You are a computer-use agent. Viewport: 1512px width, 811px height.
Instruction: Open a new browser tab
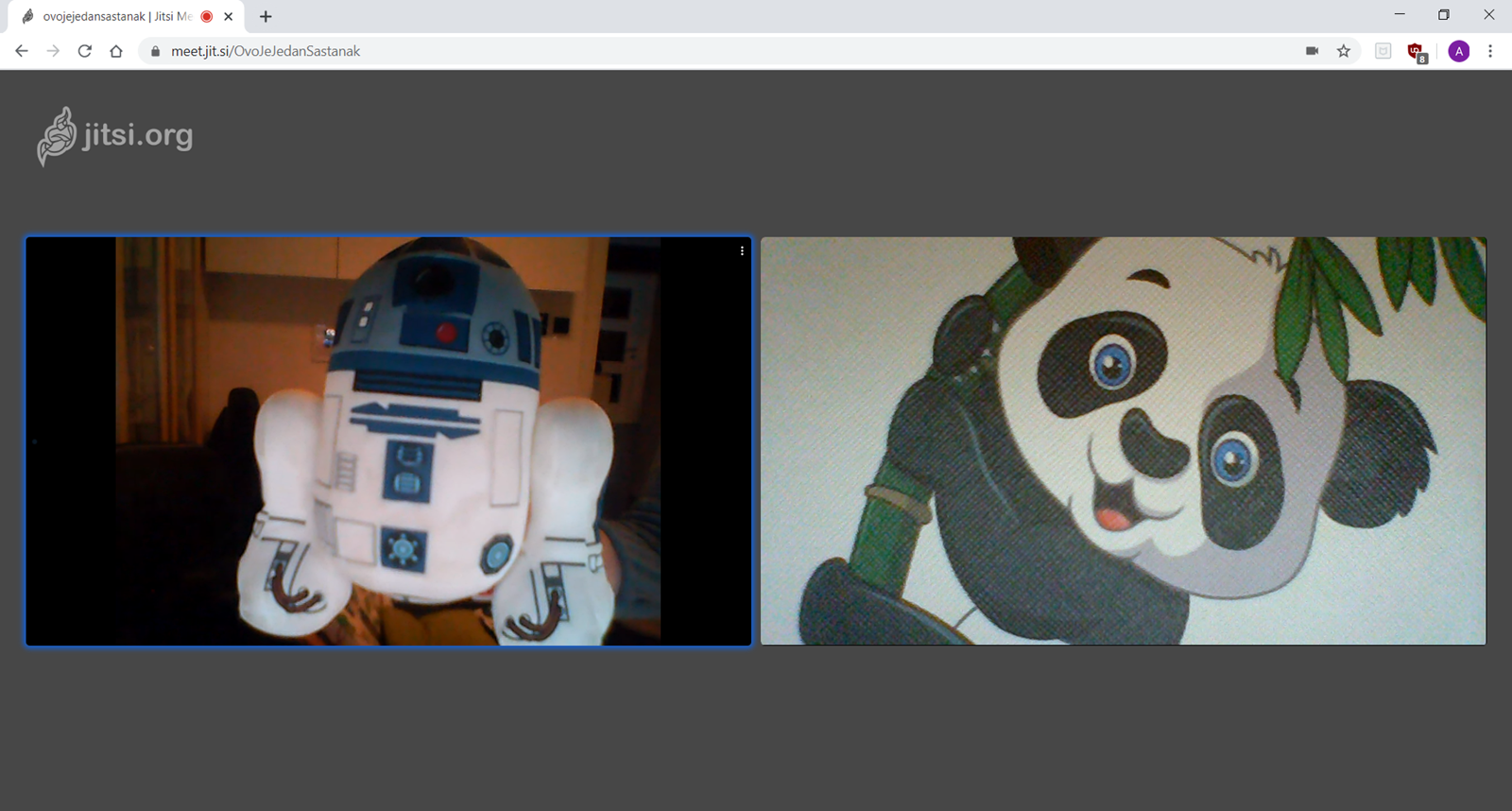(x=266, y=16)
